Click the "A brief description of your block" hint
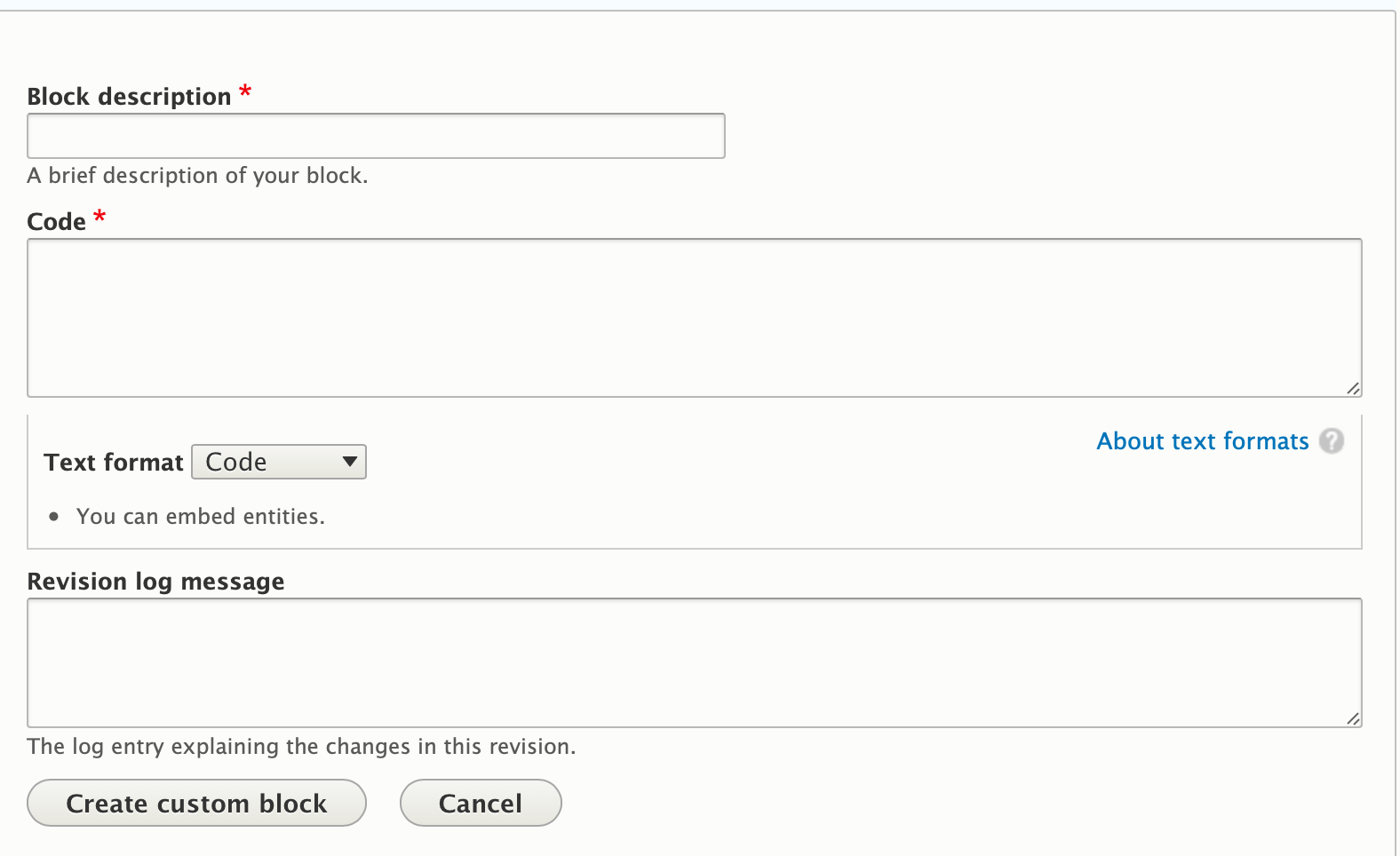The width and height of the screenshot is (1400, 856). coord(197,176)
